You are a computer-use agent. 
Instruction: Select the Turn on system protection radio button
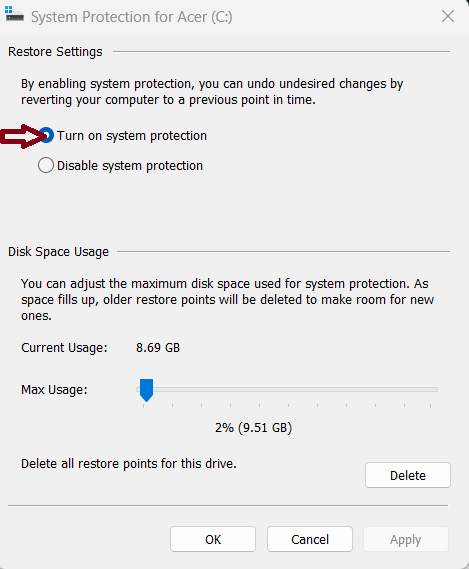46,135
